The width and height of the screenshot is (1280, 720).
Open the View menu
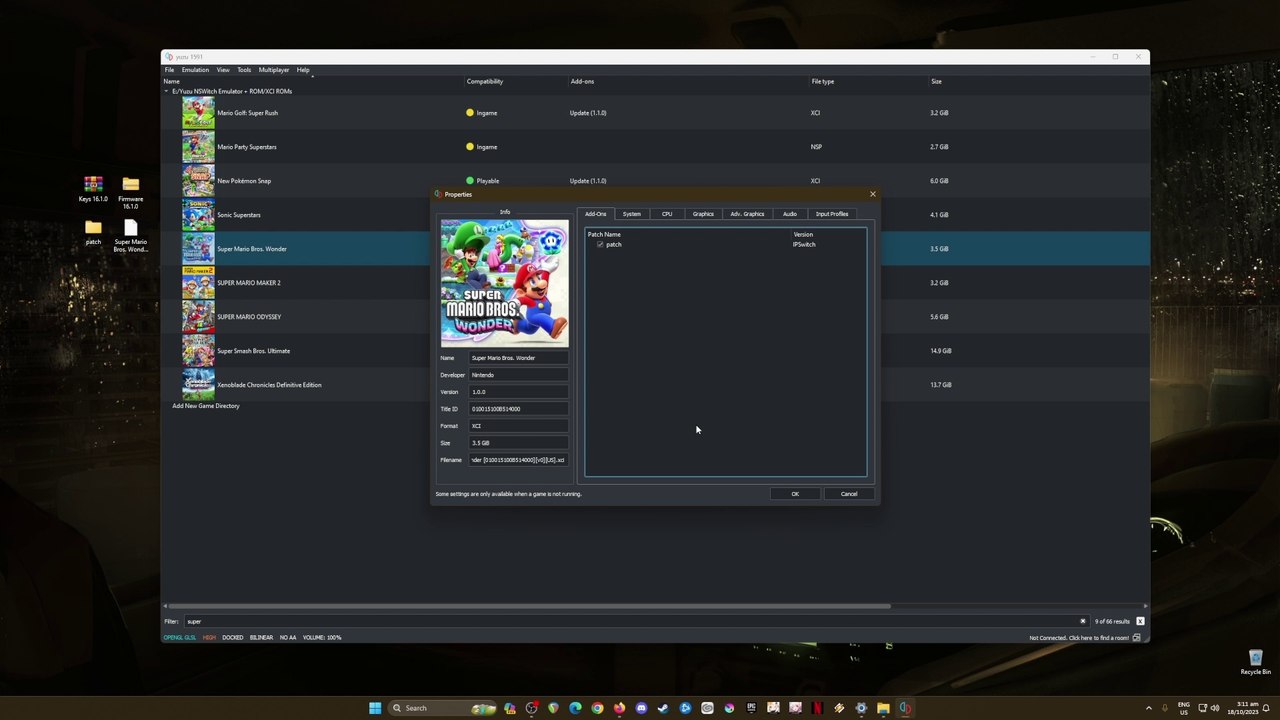(223, 70)
